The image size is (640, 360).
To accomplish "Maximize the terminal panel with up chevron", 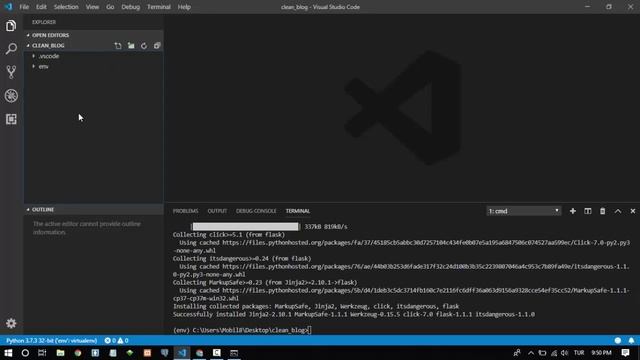I will (x=618, y=211).
